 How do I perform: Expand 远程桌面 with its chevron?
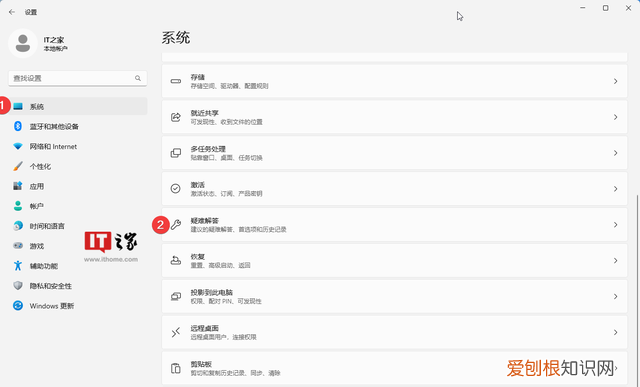tap(616, 332)
